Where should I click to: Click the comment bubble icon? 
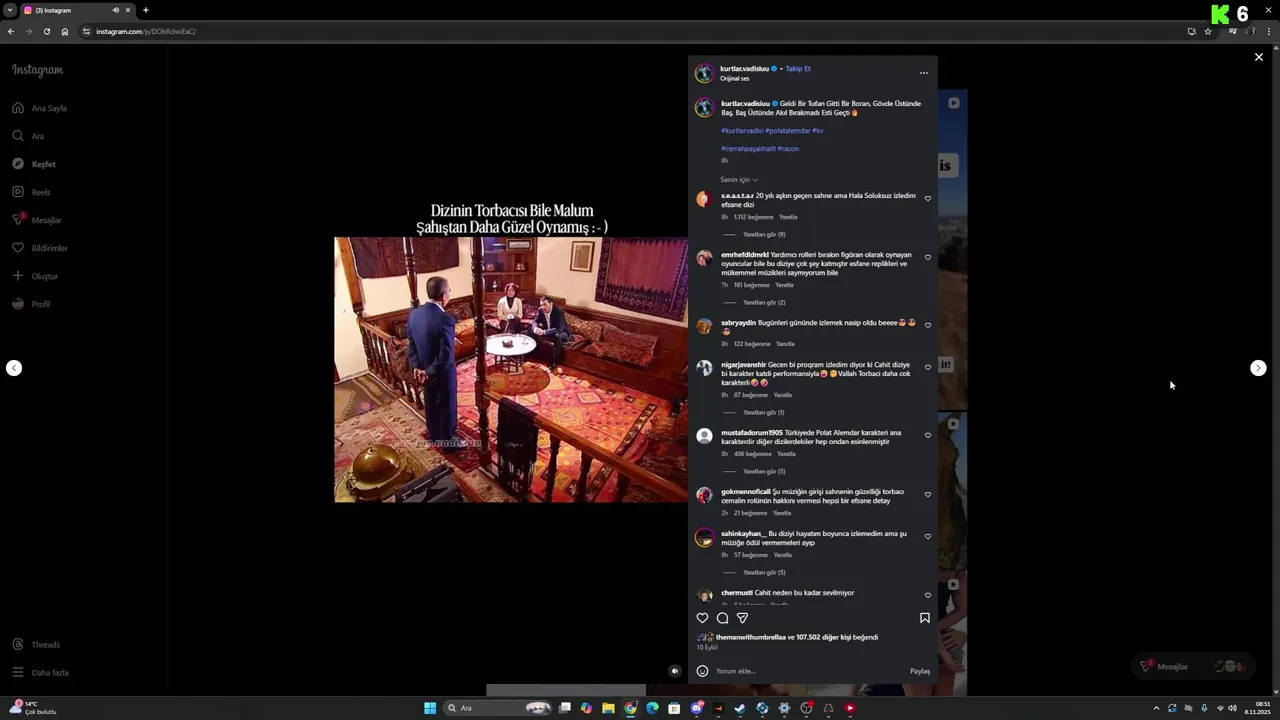[722, 618]
